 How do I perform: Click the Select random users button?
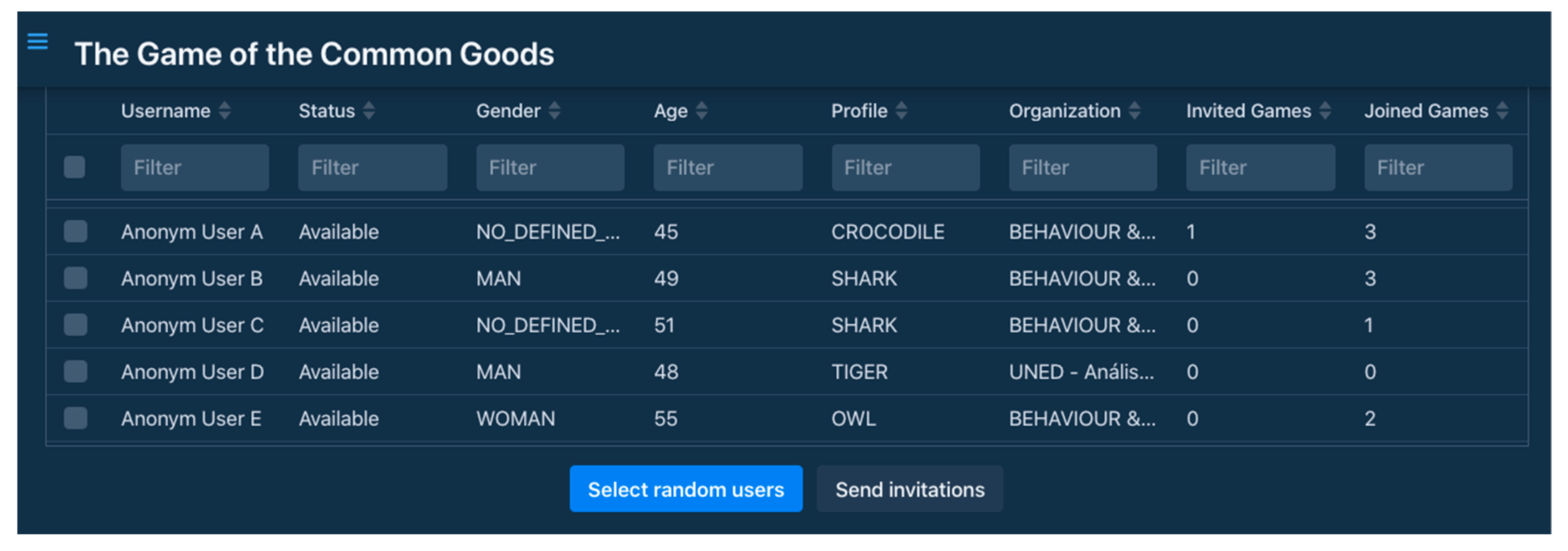point(685,489)
